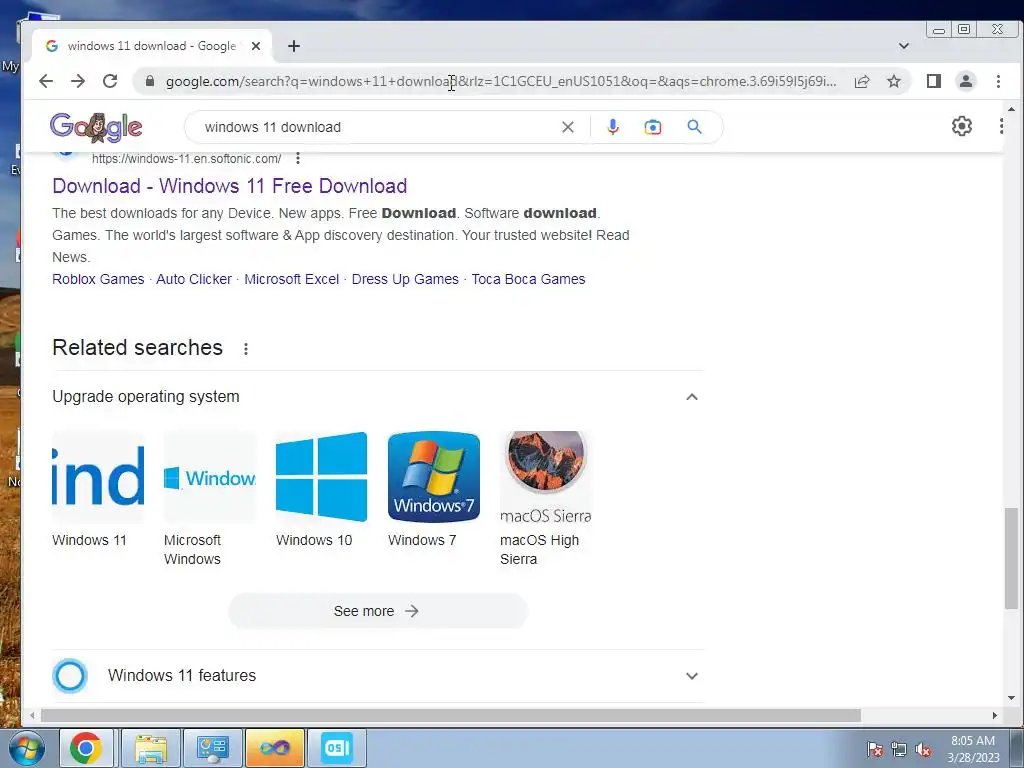Open Google quick settings gear
Viewport: 1024px width, 768px height.
(x=961, y=126)
